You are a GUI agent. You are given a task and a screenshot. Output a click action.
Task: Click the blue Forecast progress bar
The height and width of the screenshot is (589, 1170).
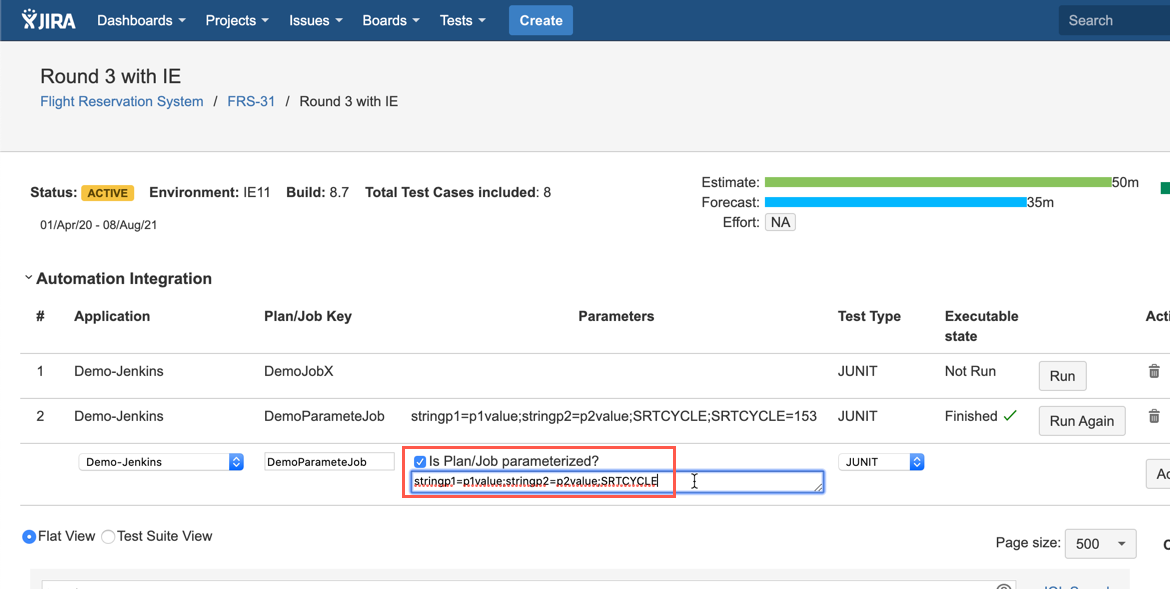(895, 202)
